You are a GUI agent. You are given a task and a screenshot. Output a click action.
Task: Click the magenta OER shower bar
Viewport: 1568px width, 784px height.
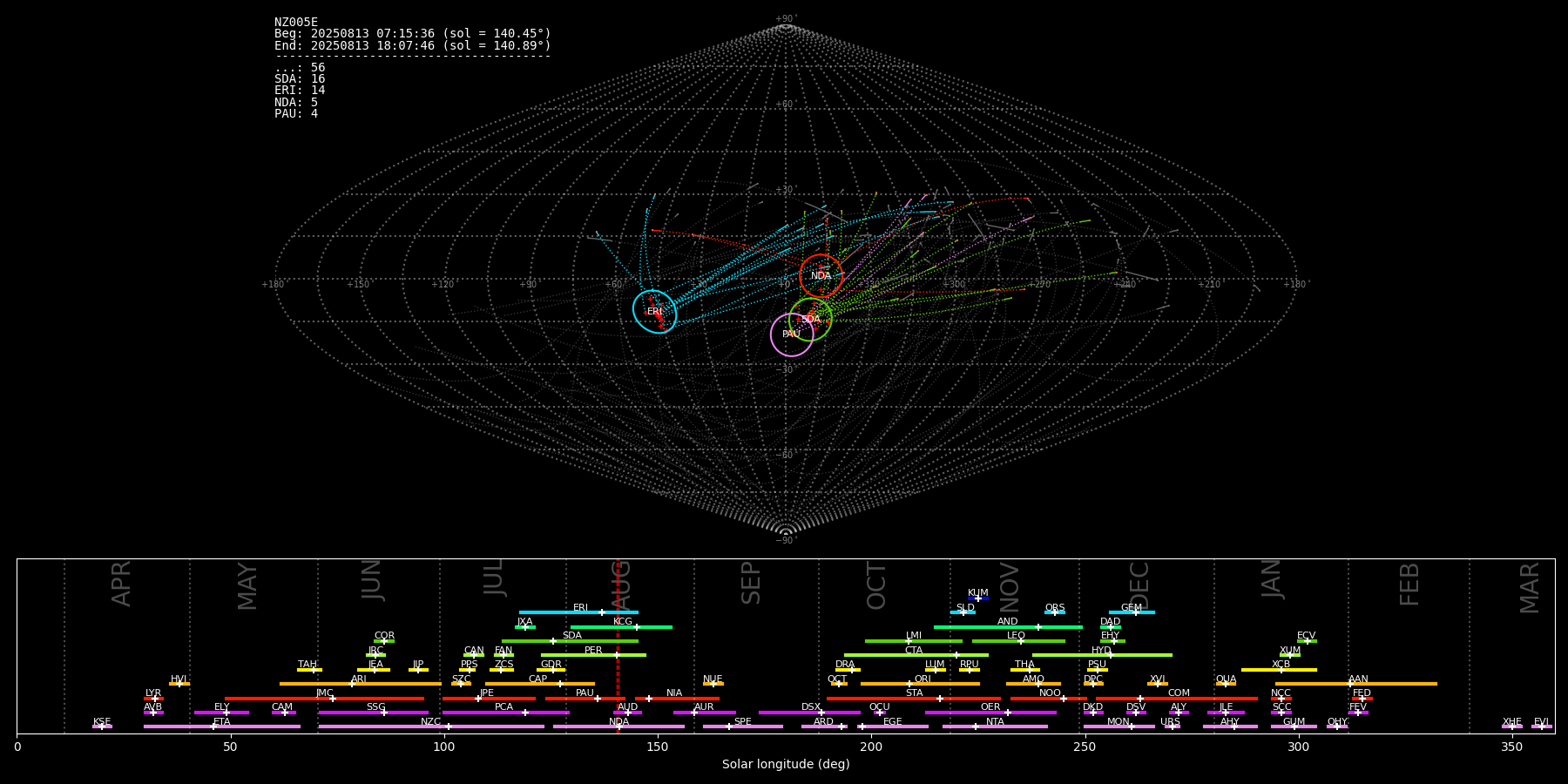990,713
